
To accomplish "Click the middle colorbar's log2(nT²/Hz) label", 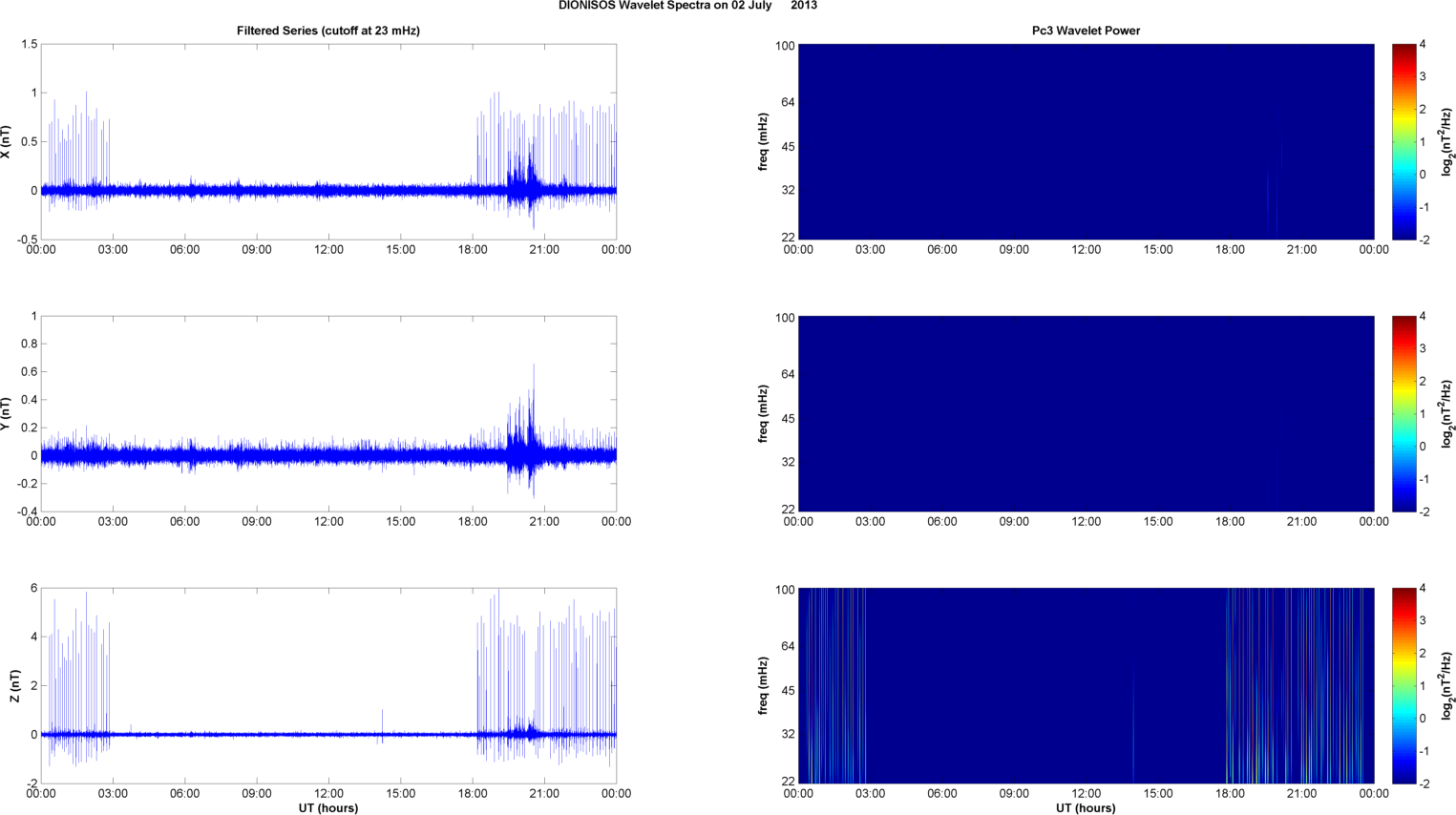I will [1447, 414].
